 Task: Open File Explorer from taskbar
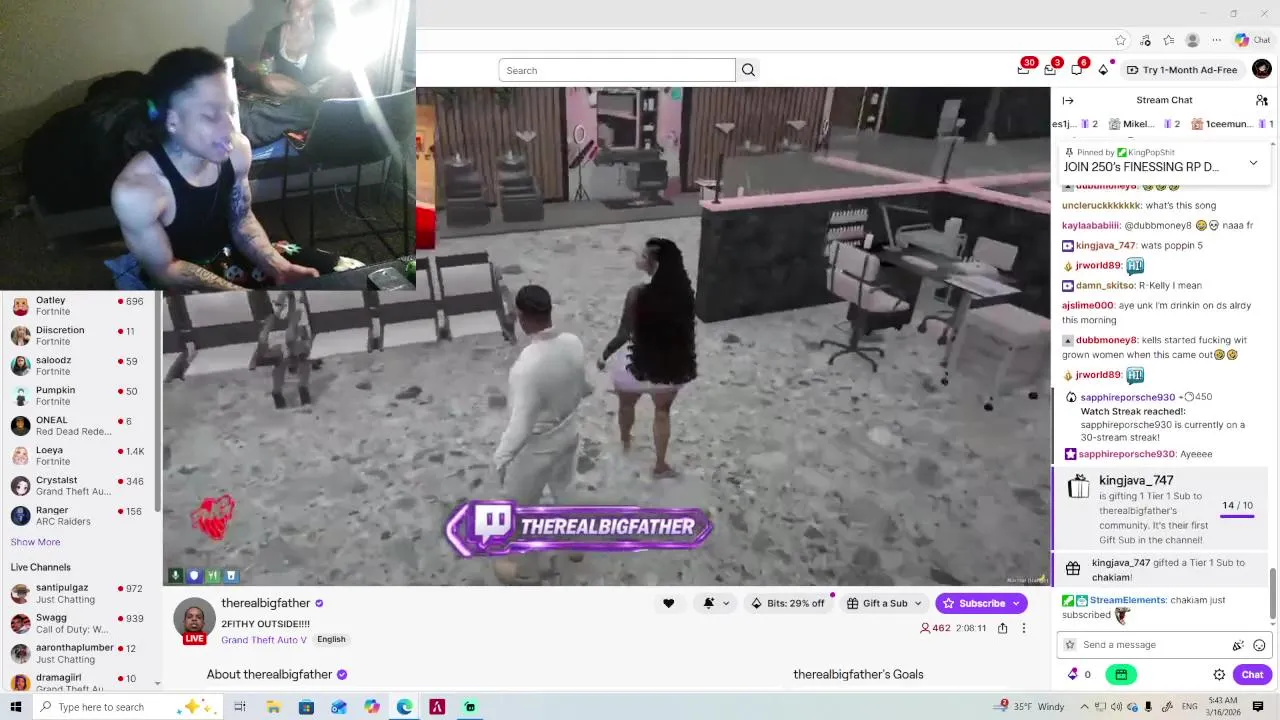(273, 707)
